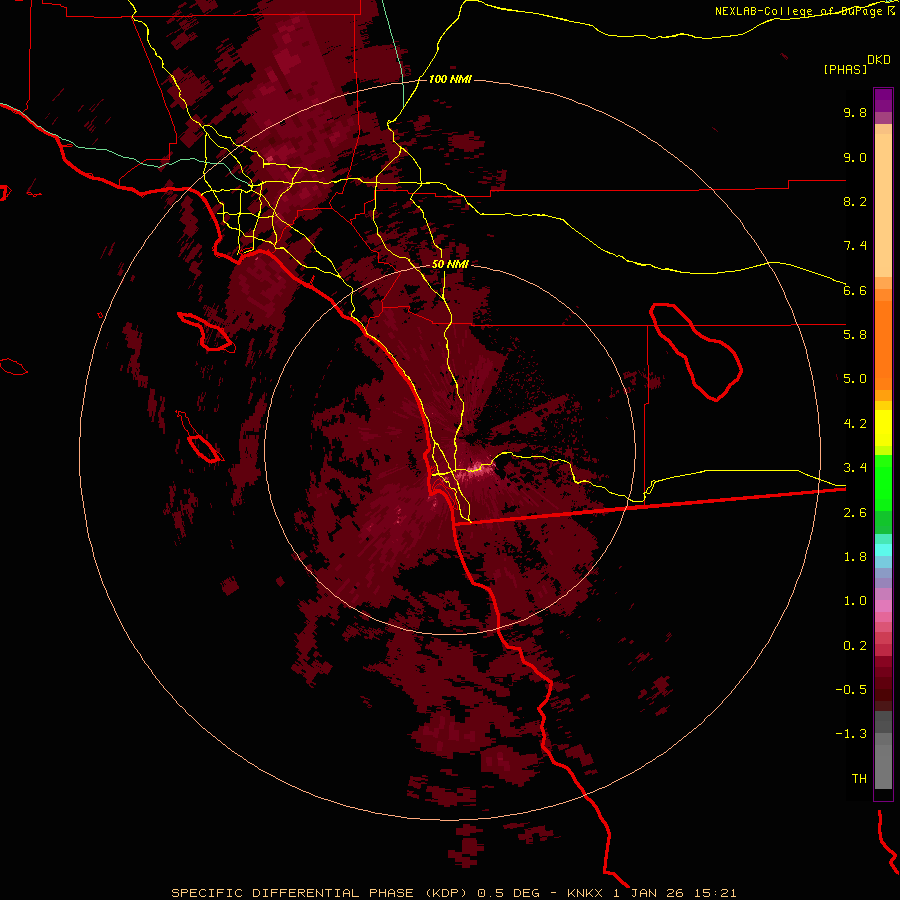Image resolution: width=900 pixels, height=900 pixels.
Task: Click the -1.3 scale value label
Action: point(851,734)
